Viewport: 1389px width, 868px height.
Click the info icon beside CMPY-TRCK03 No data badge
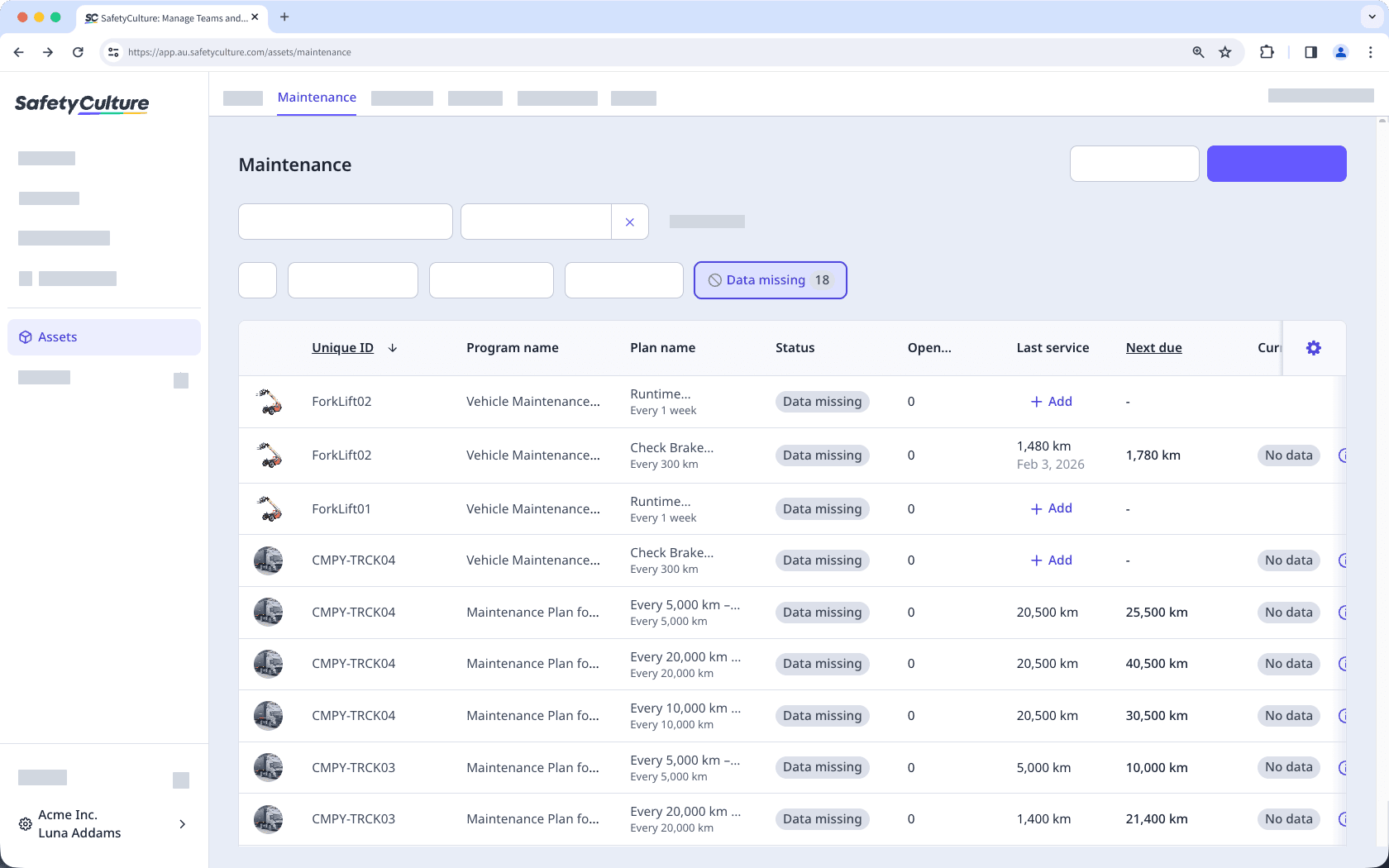tap(1344, 767)
